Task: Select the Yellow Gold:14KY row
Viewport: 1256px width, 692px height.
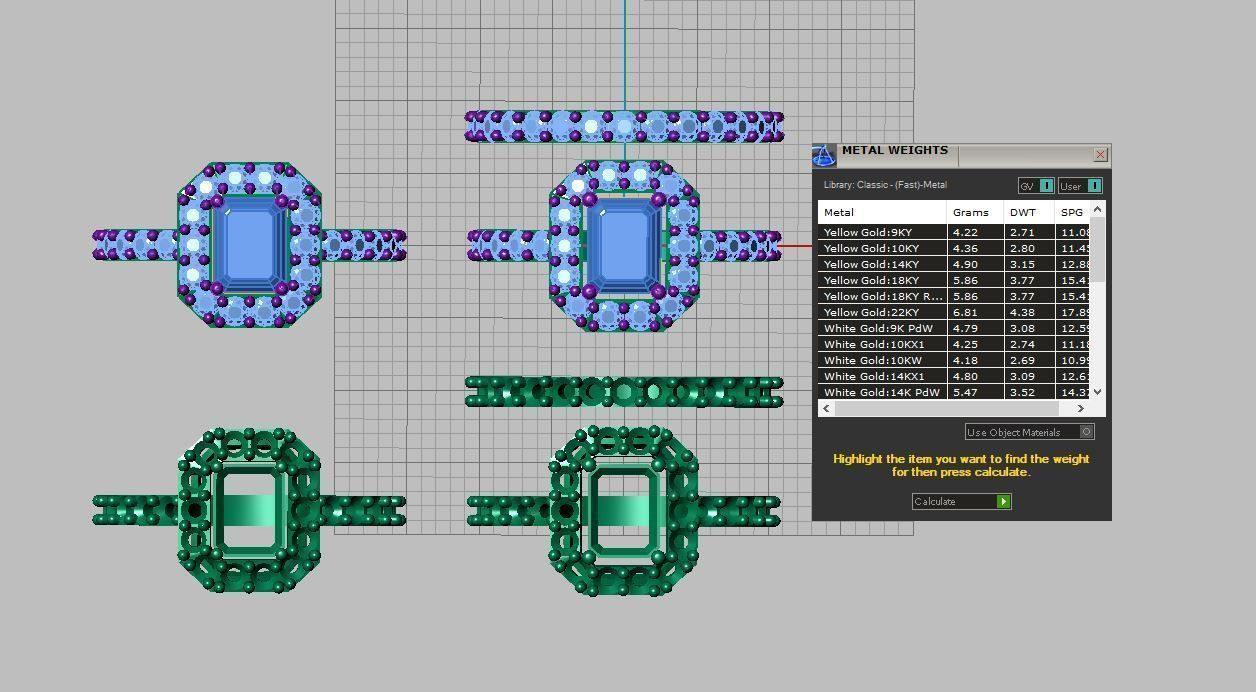Action: coord(954,264)
